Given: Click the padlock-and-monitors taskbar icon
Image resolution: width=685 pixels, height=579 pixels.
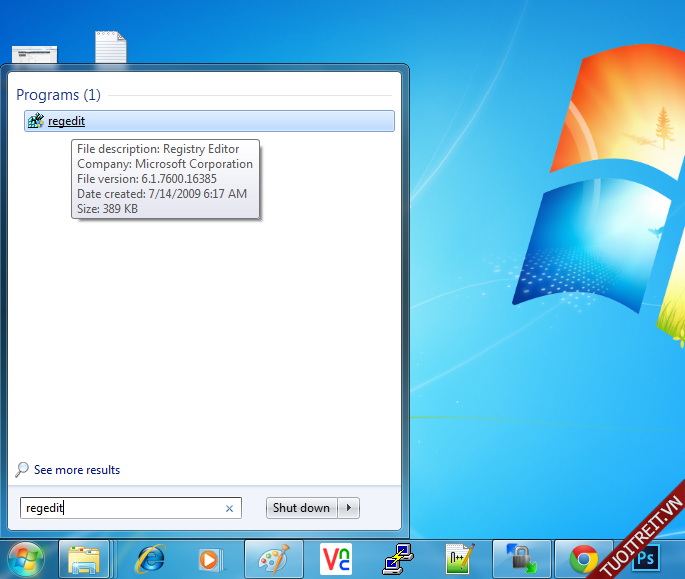Looking at the screenshot, I should (521, 559).
